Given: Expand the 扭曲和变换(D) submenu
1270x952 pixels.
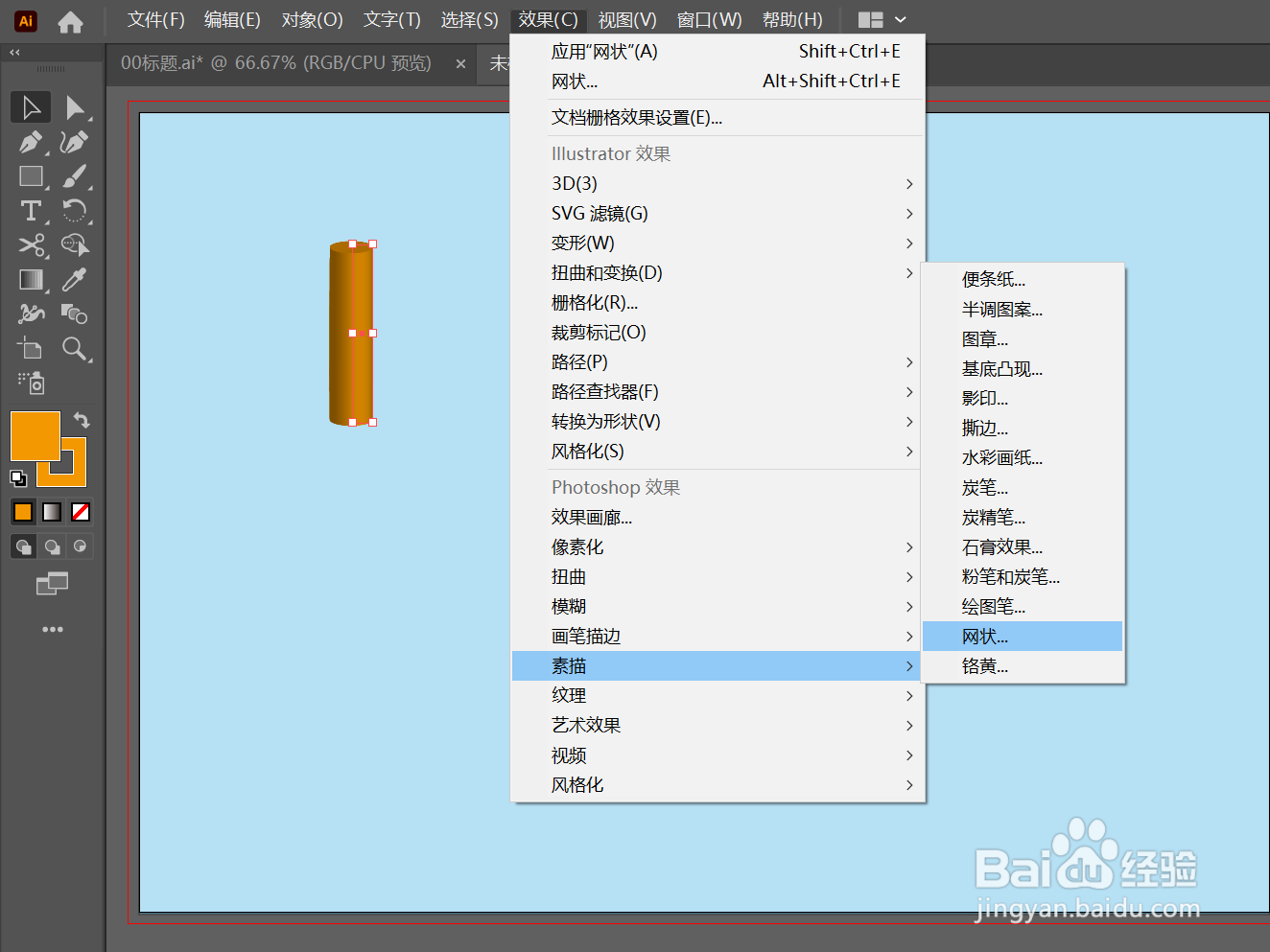Looking at the screenshot, I should pyautogui.click(x=606, y=272).
